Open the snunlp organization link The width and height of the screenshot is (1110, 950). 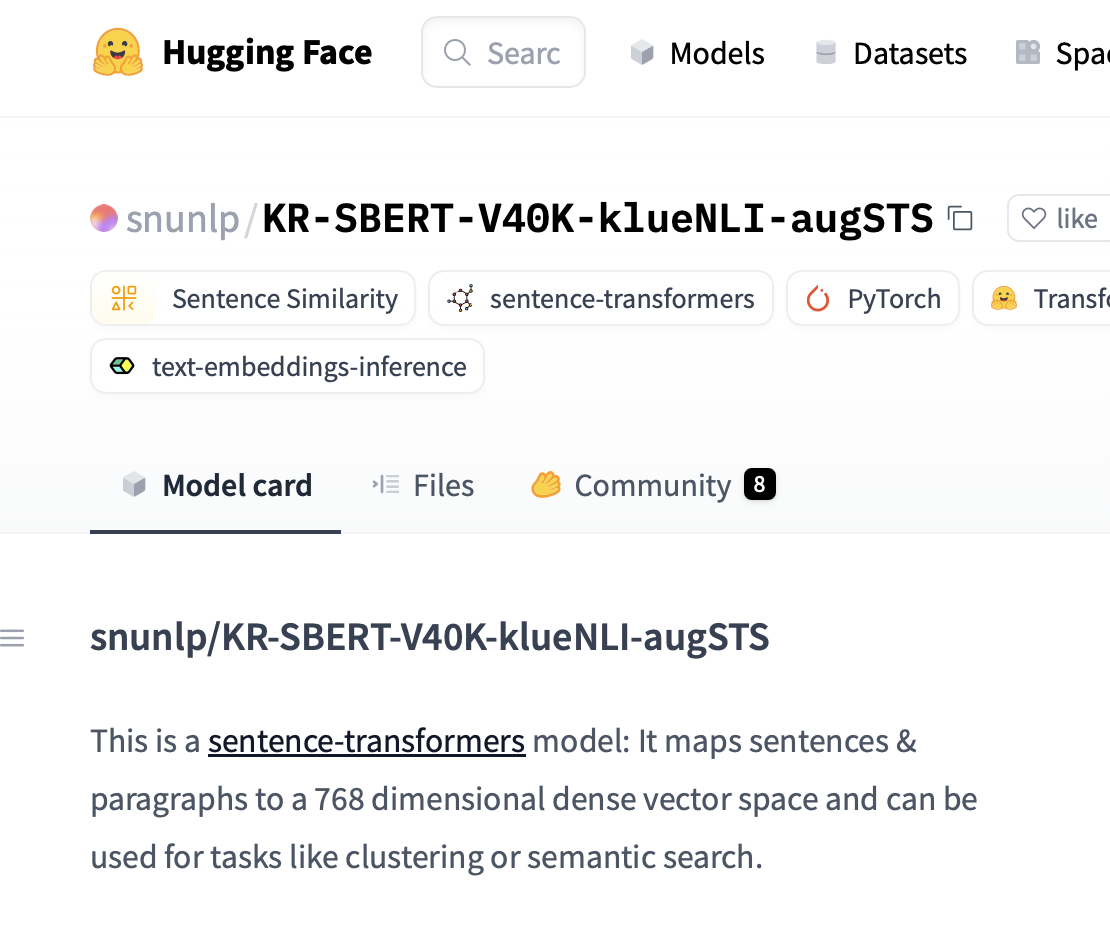pyautogui.click(x=183, y=219)
